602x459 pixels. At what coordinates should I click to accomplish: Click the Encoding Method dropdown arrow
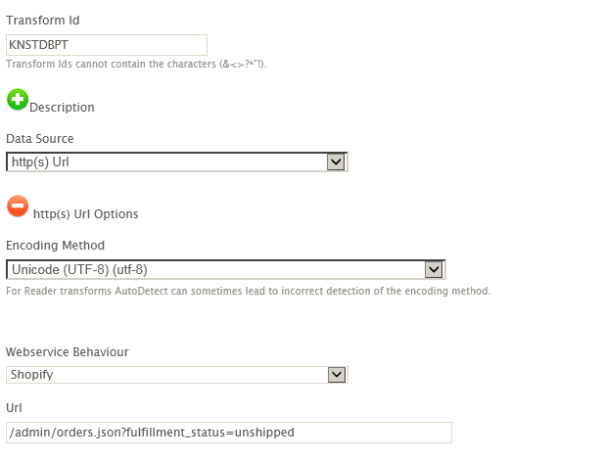pos(434,269)
